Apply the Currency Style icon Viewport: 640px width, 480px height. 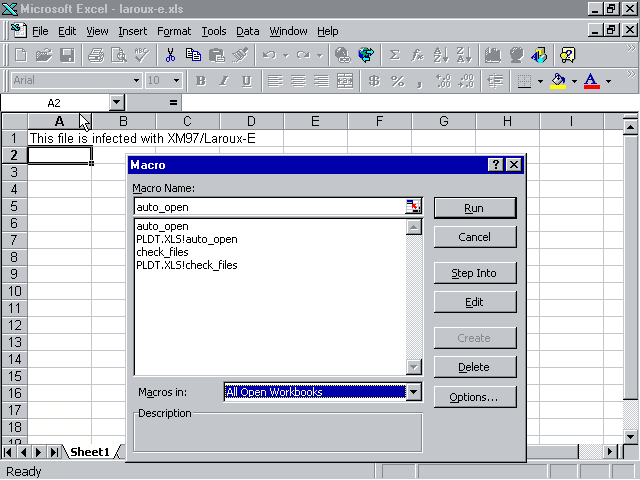coord(374,81)
